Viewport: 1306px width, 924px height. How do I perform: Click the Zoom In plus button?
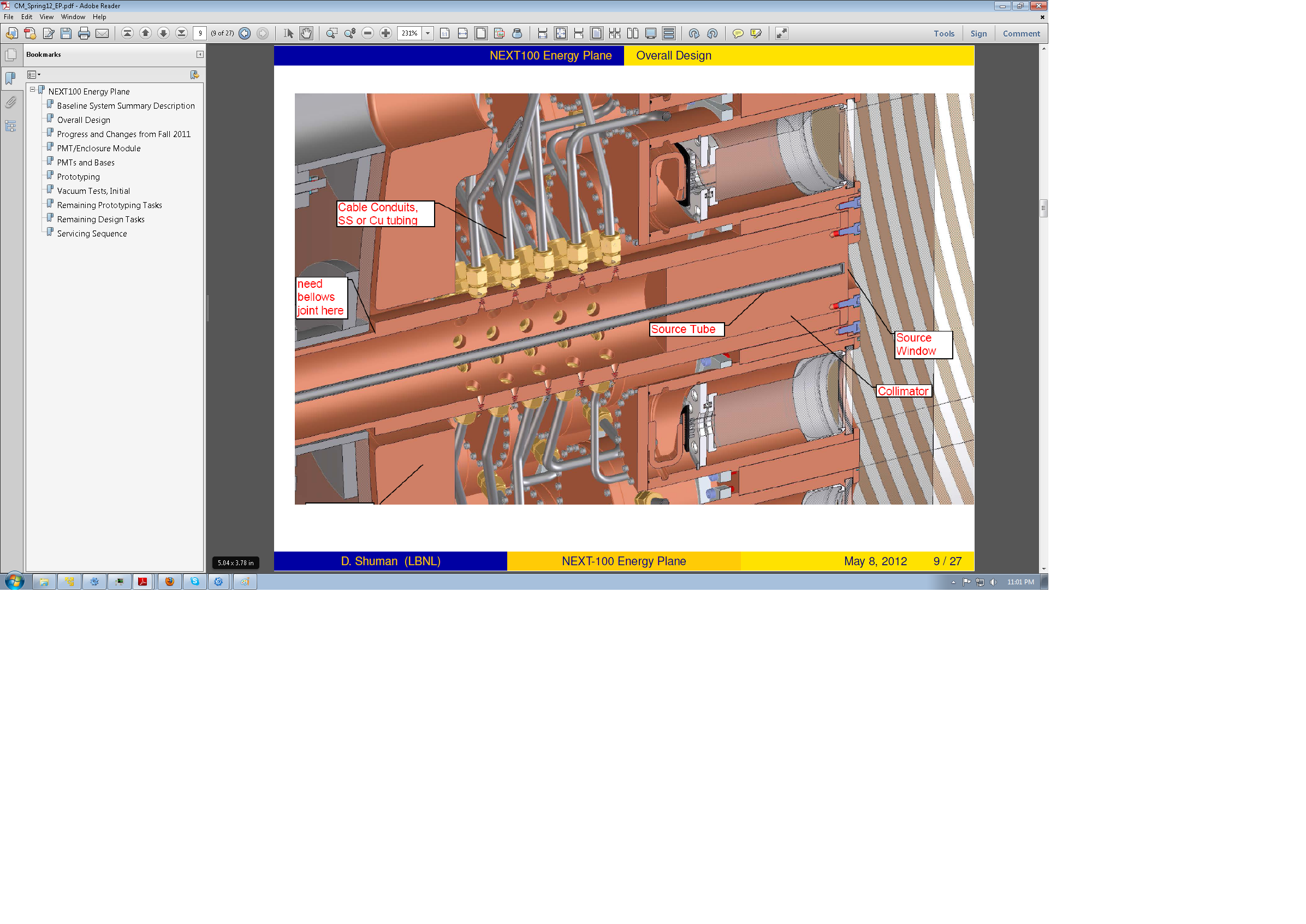point(385,33)
